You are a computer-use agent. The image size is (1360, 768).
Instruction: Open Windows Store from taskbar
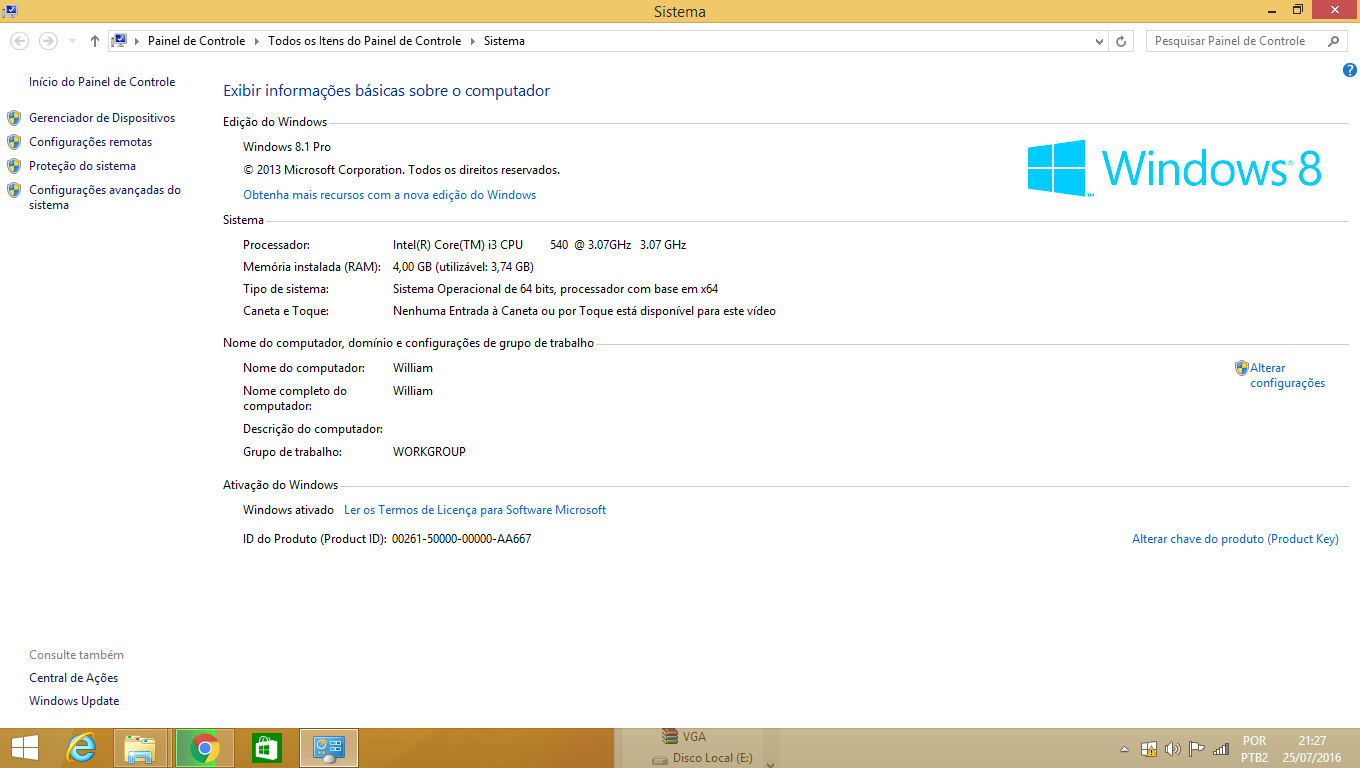click(x=266, y=748)
